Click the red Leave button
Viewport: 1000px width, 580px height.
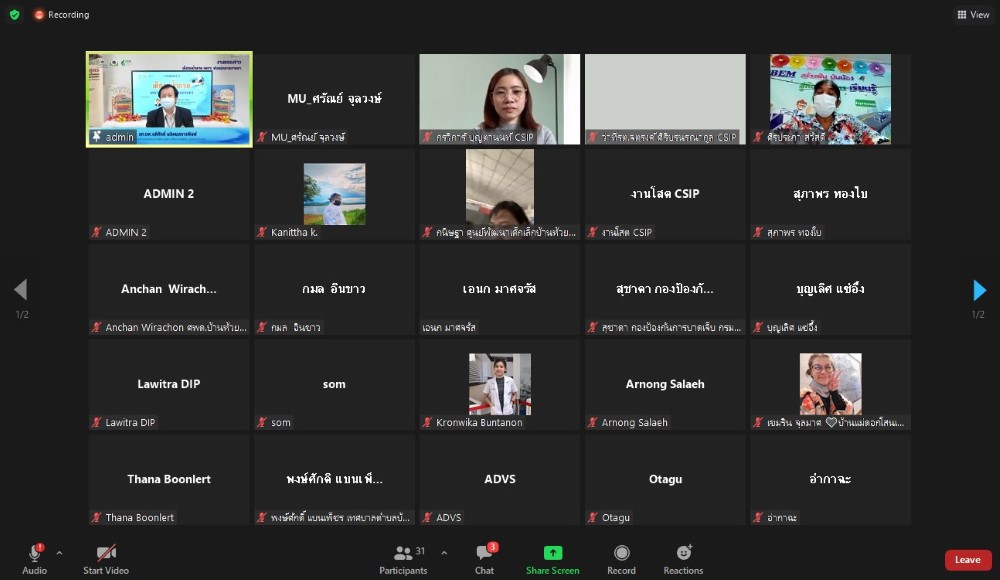[x=967, y=560]
